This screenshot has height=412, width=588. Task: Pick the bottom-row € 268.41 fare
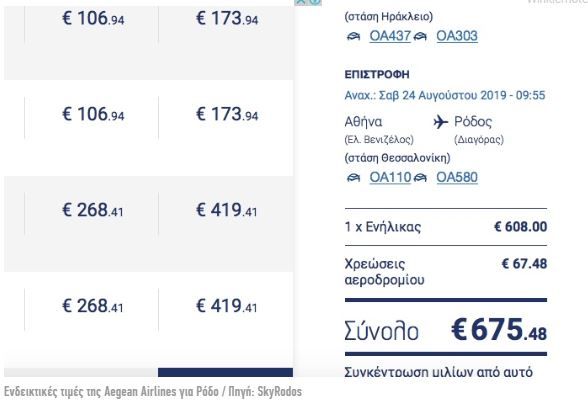coord(92,306)
